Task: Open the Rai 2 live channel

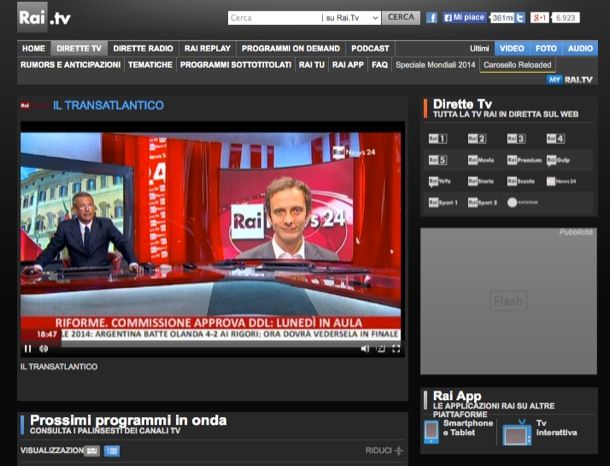Action: pyautogui.click(x=477, y=138)
